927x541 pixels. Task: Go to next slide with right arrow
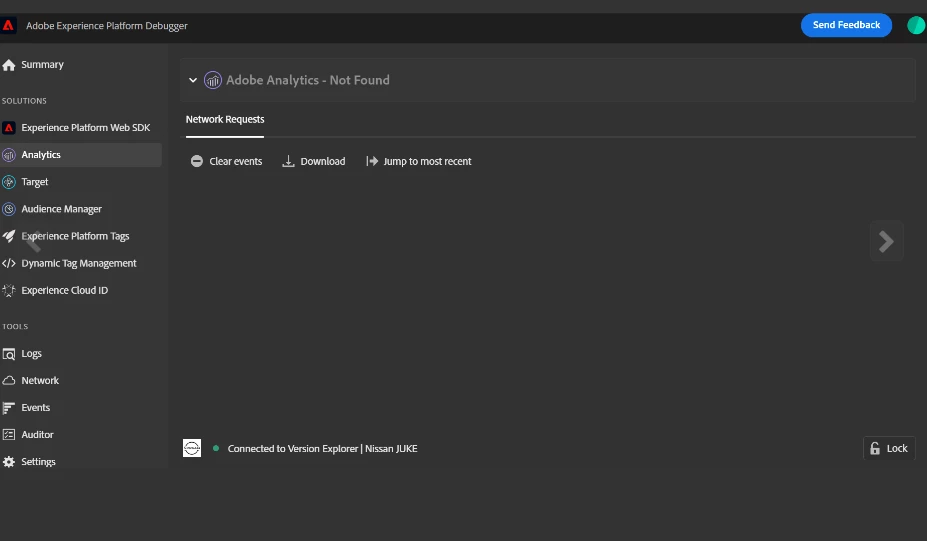(x=886, y=241)
